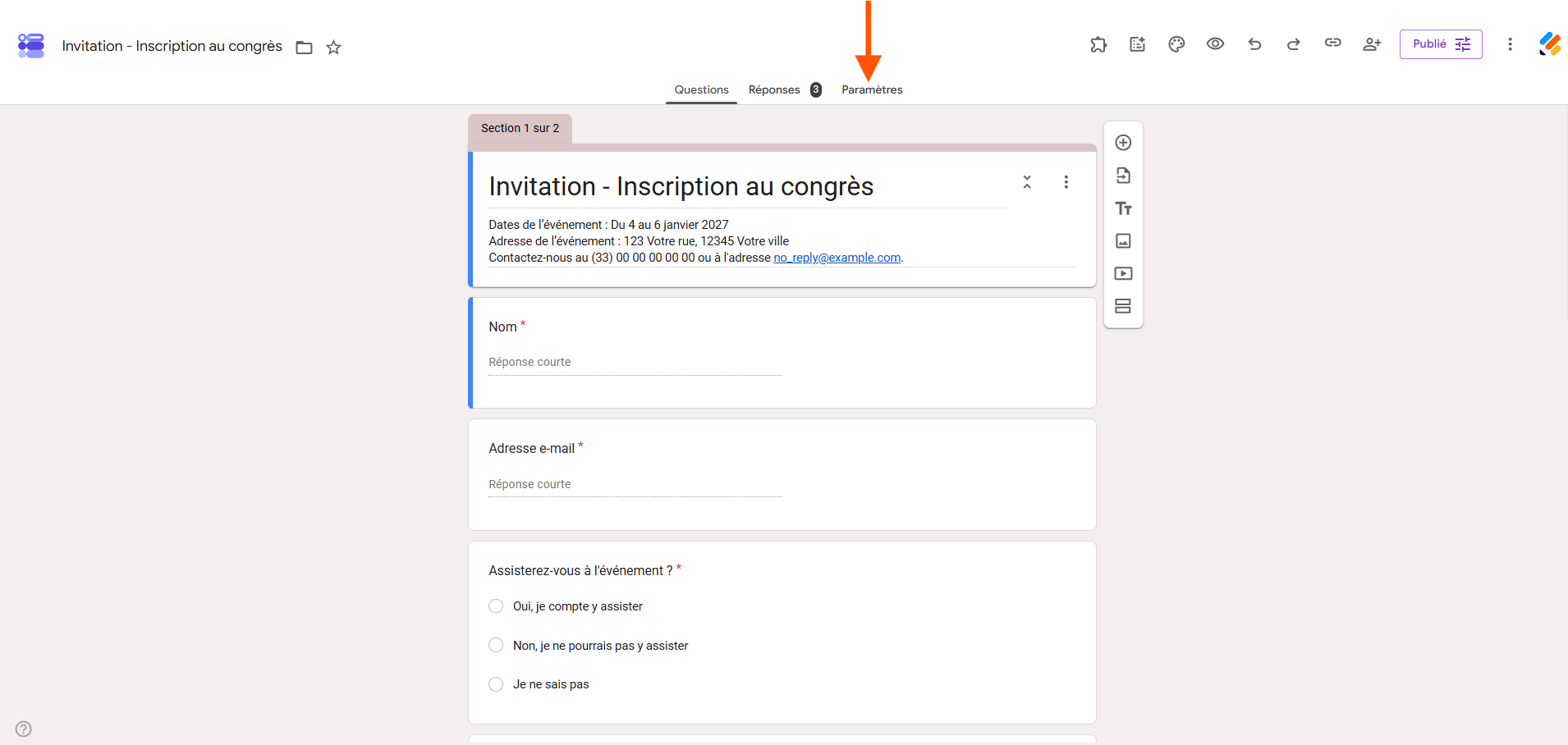Click the Adresse e-mail answer field
Screen dimensions: 1568x745
pyautogui.click(x=635, y=484)
